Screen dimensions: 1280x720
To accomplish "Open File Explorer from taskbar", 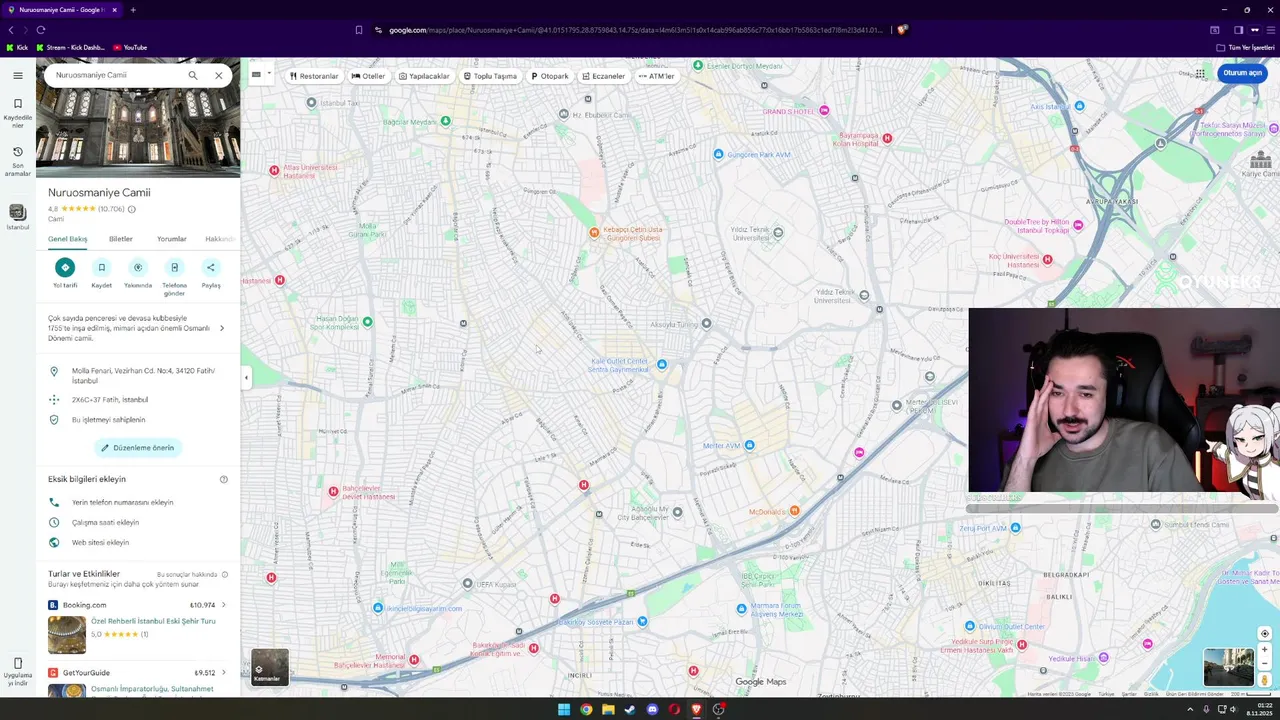I will tap(608, 710).
